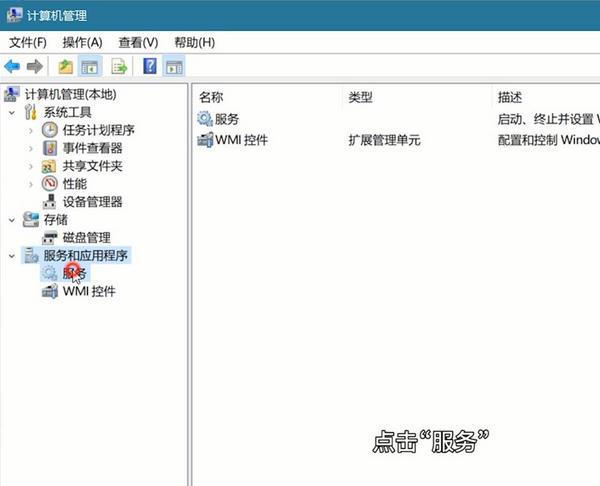This screenshot has width=600, height=486.
Task: Select 磁盘管理 in the tree
Action: point(86,238)
